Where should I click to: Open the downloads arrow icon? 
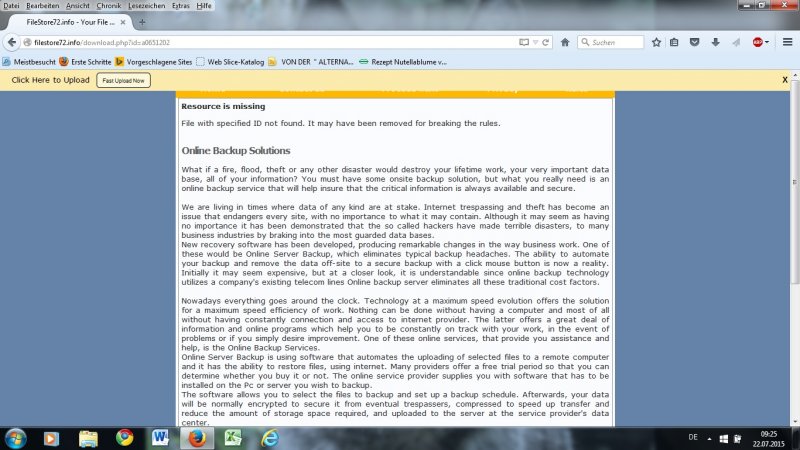(715, 43)
